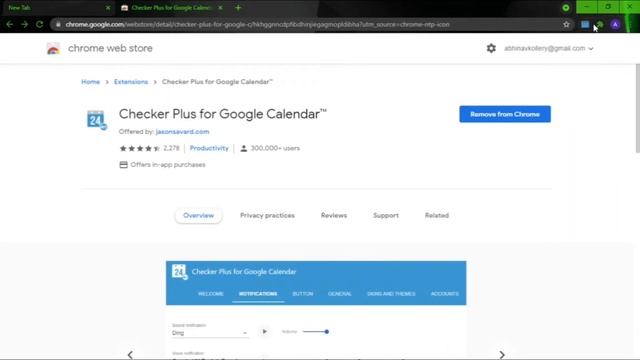Select the Checker Plus for Google Calendar tab
Screen dimensions: 640x360
point(171,8)
